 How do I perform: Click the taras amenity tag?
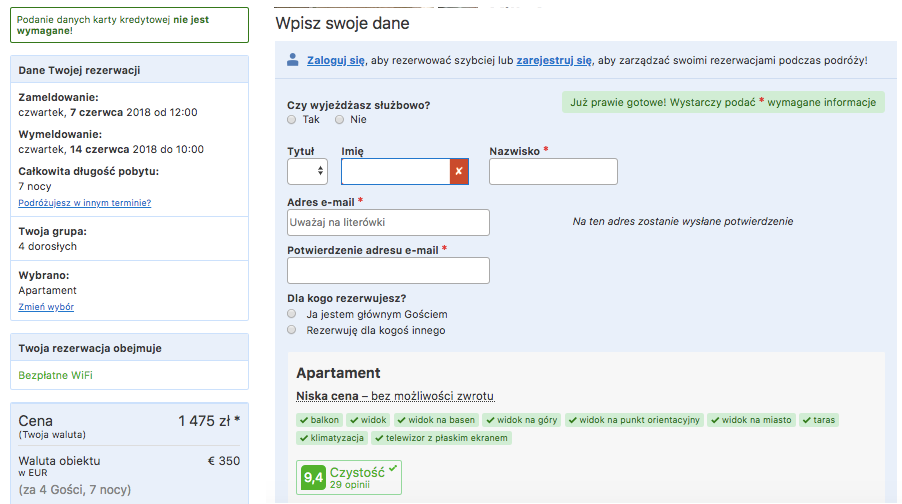click(819, 420)
